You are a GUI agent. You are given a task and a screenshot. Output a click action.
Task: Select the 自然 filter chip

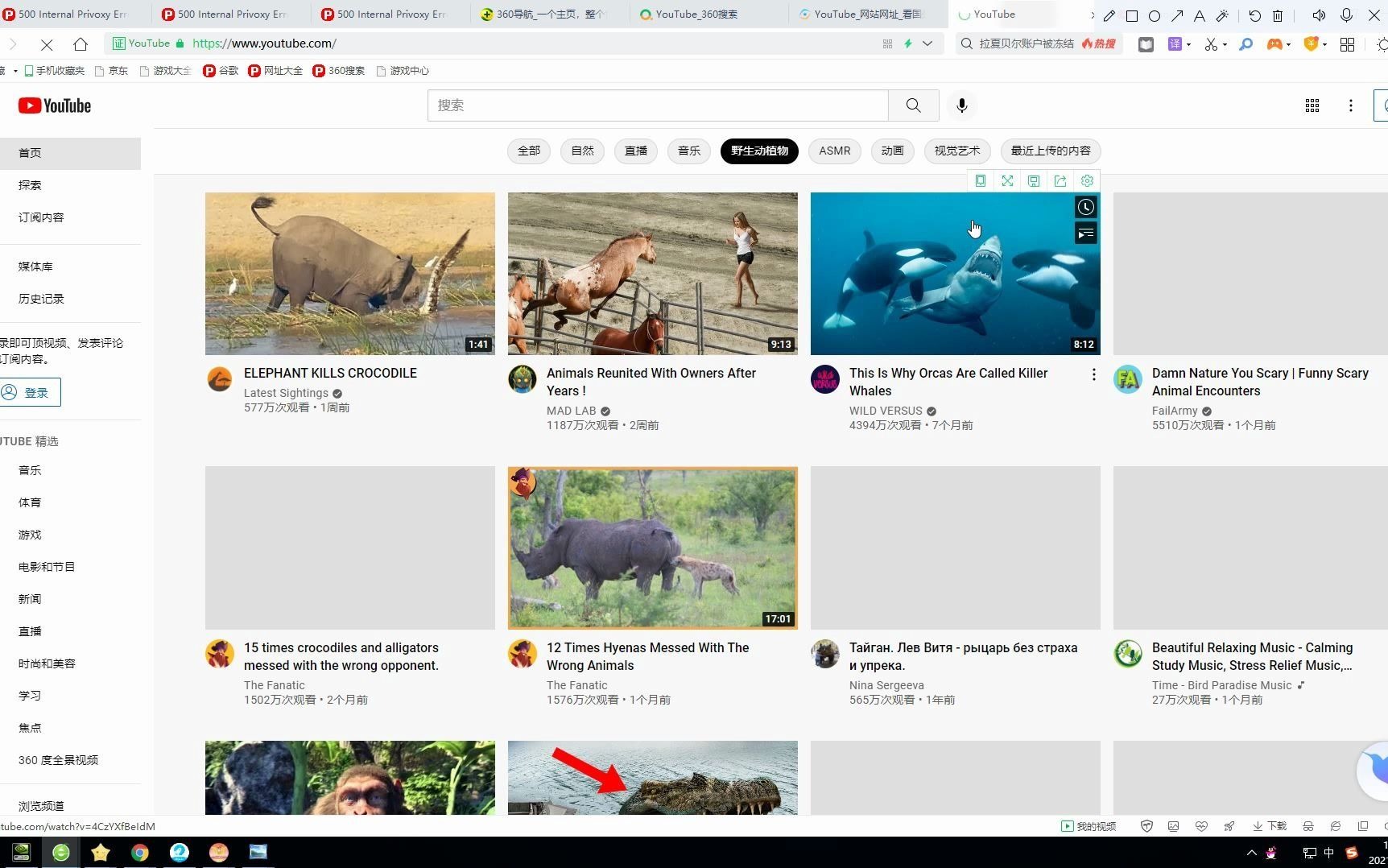point(582,151)
